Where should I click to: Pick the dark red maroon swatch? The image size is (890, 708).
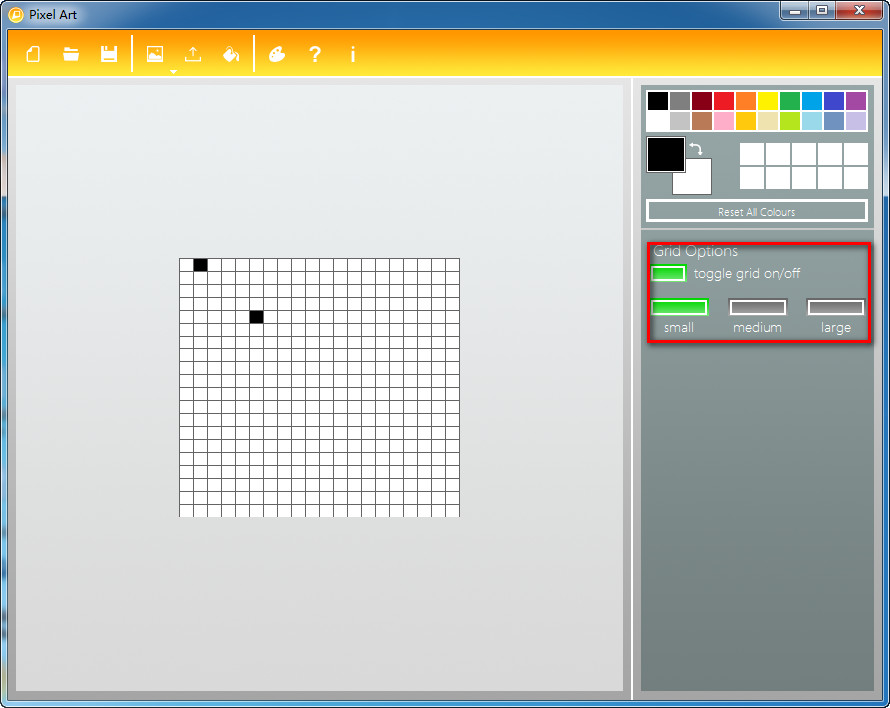point(702,101)
